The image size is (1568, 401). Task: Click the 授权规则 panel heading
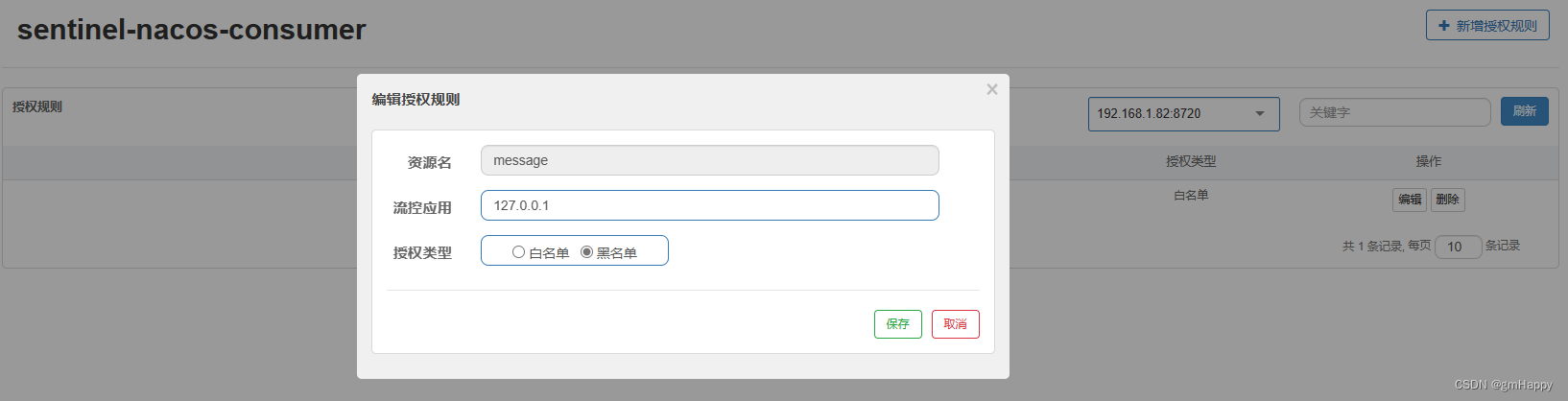pos(37,106)
